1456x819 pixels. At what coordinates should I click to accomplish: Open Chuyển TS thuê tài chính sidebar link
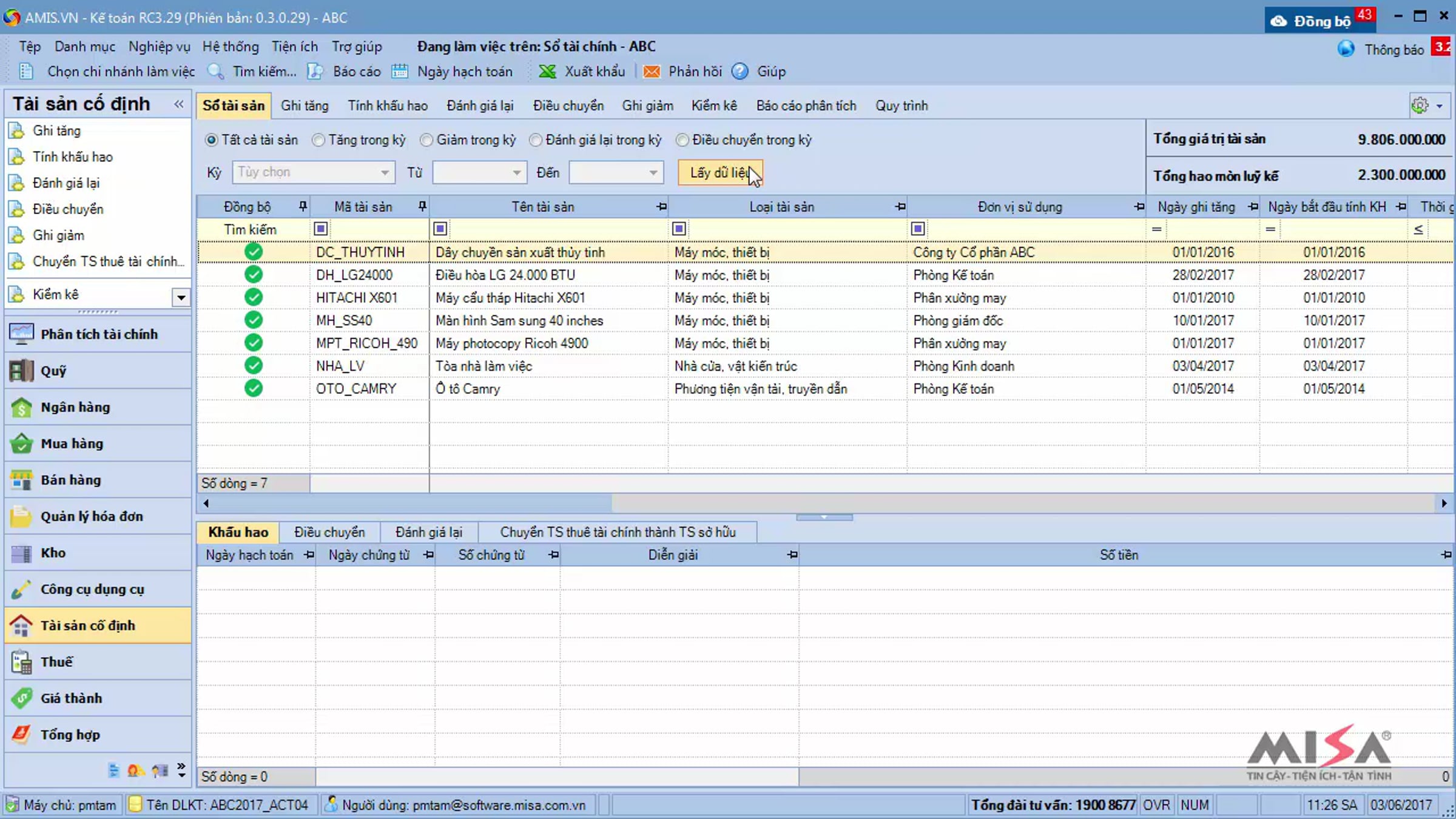click(109, 261)
